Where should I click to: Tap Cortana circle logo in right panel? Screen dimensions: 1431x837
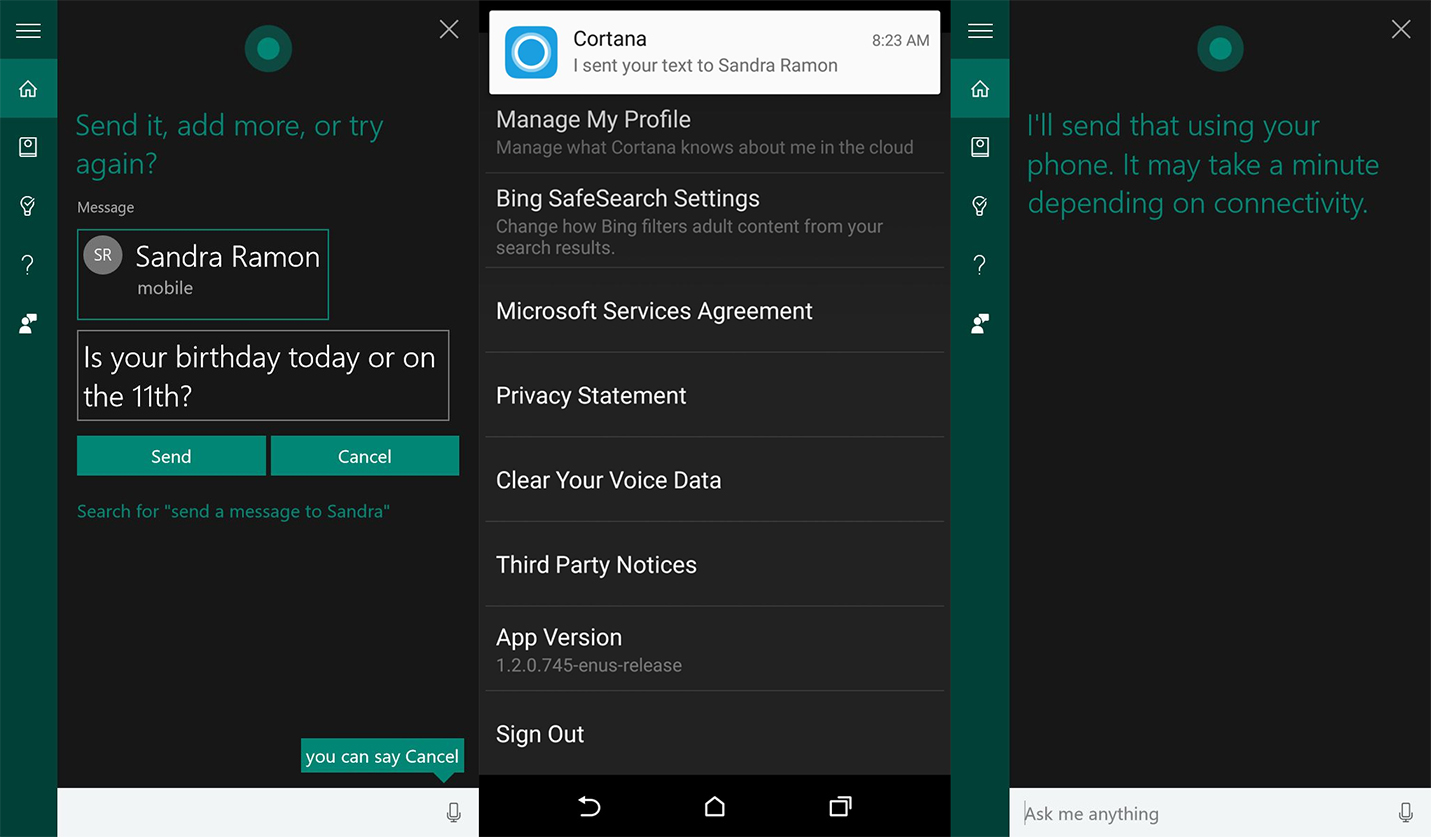point(1220,48)
